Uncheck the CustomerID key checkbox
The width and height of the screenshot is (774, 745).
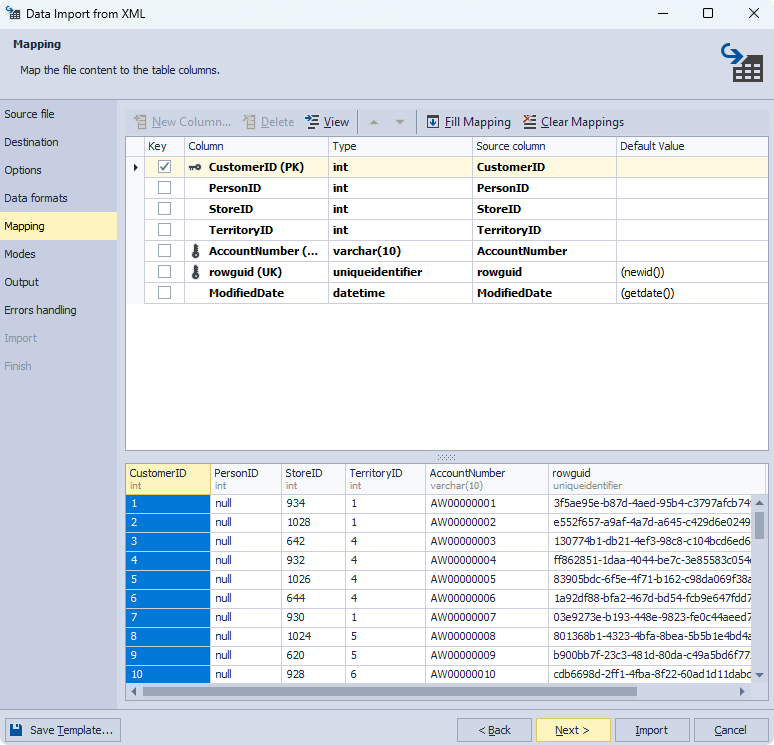[x=164, y=167]
